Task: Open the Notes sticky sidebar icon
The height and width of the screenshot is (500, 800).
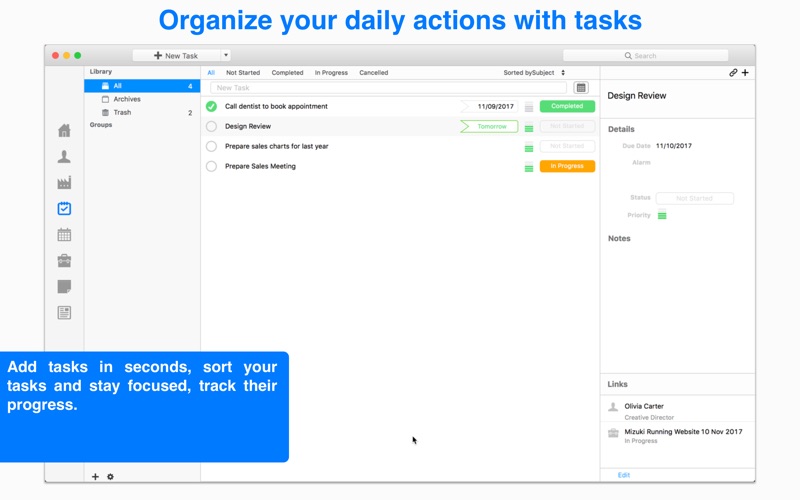Action: tap(64, 287)
